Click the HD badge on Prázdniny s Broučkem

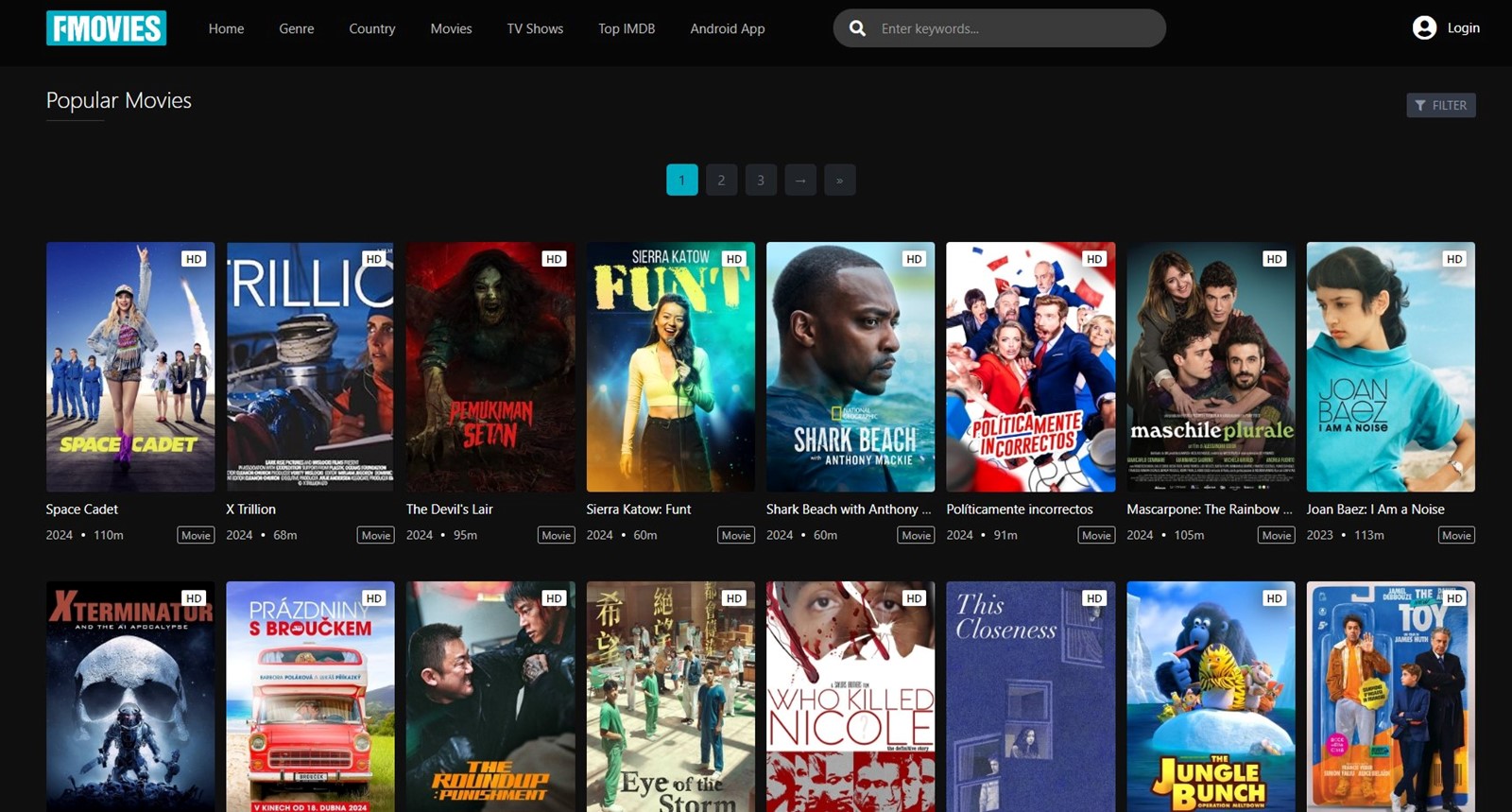(x=374, y=598)
